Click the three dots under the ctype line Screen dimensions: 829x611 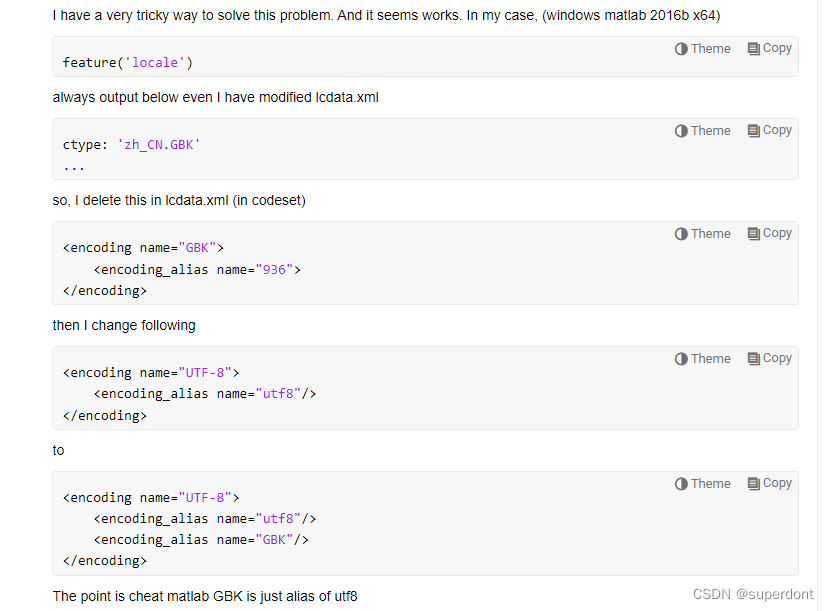click(73, 168)
